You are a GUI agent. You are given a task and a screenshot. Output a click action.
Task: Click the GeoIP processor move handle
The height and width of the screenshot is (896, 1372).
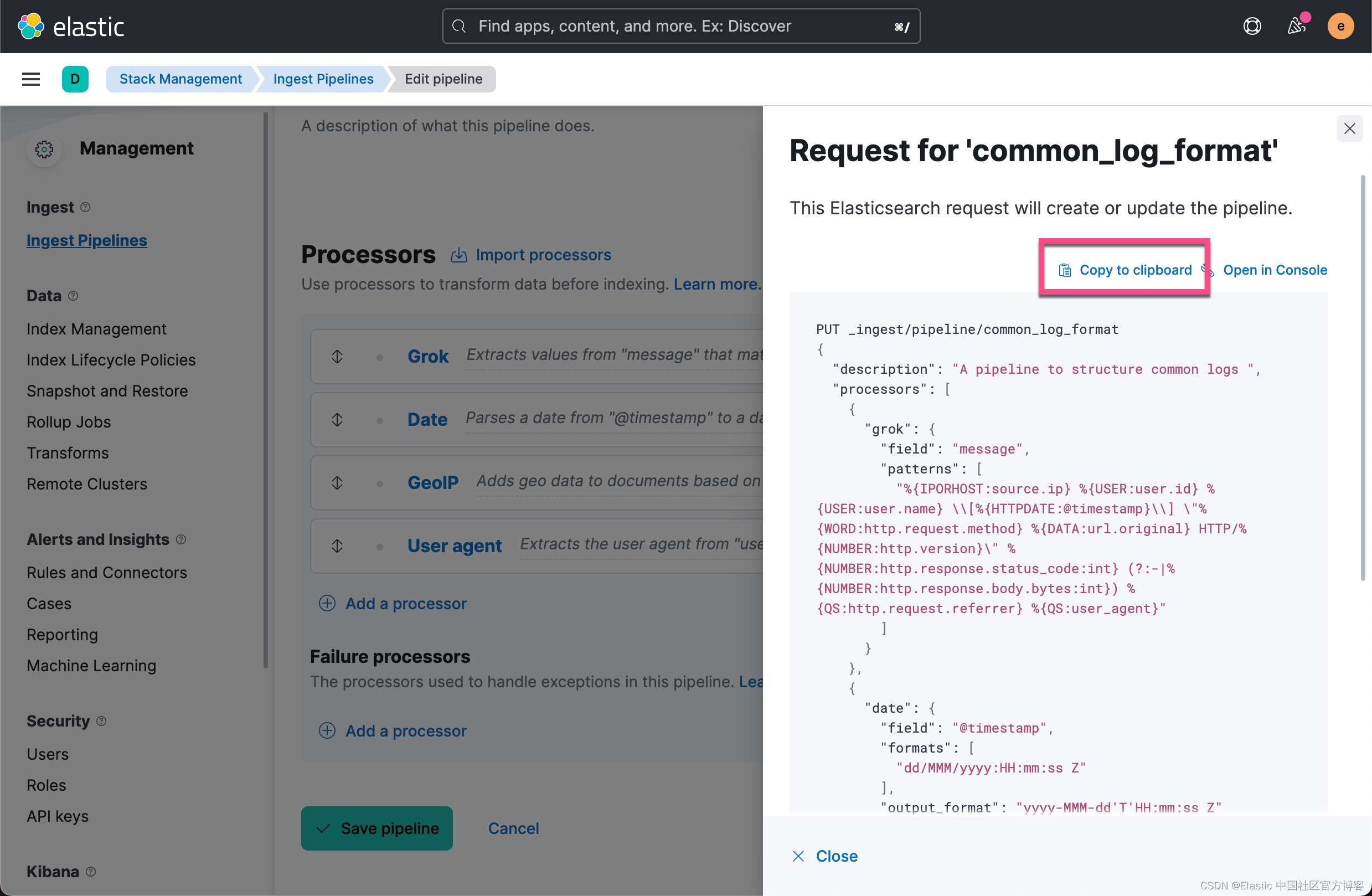[x=337, y=482]
